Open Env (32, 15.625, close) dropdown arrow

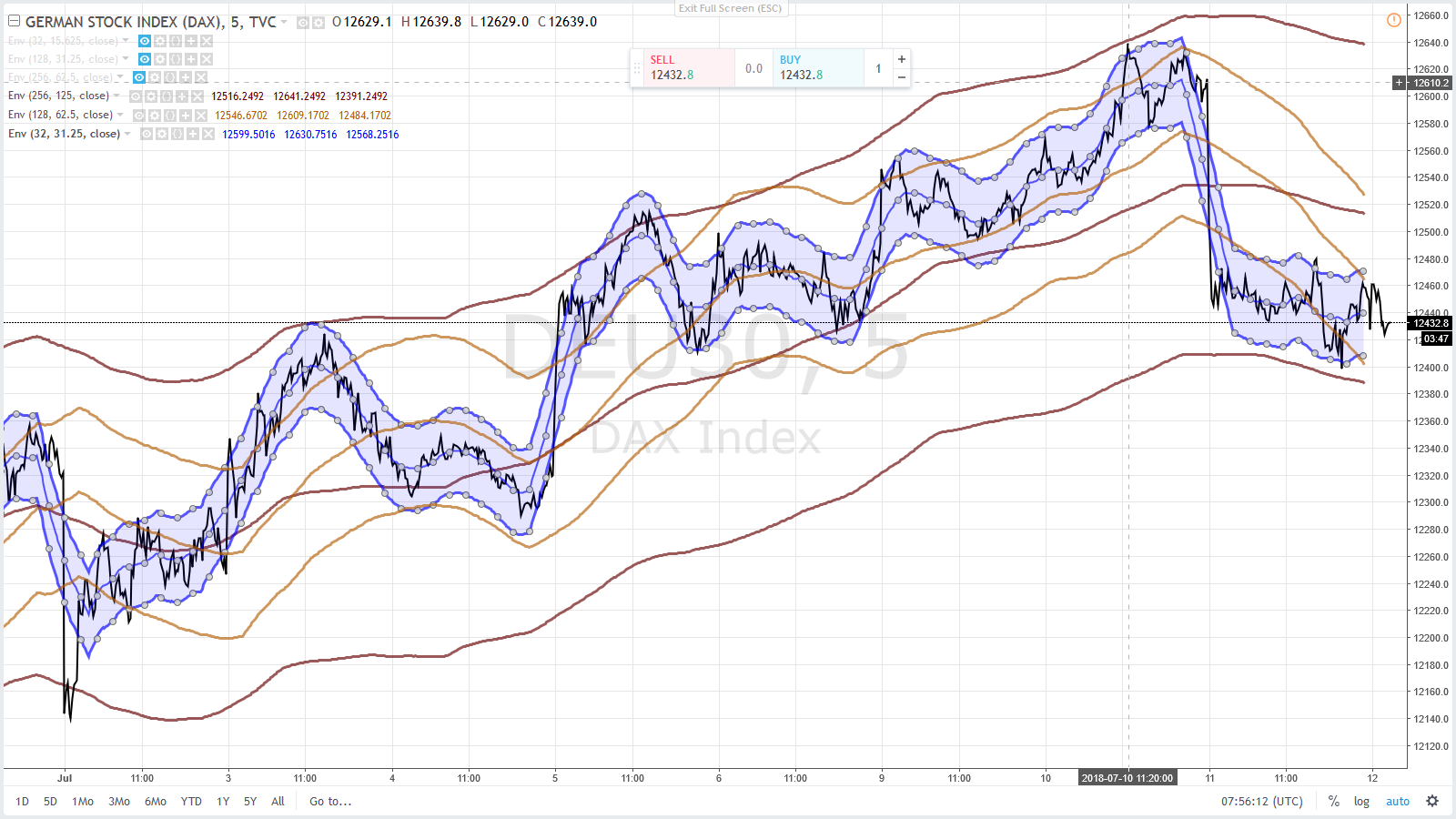(x=126, y=41)
